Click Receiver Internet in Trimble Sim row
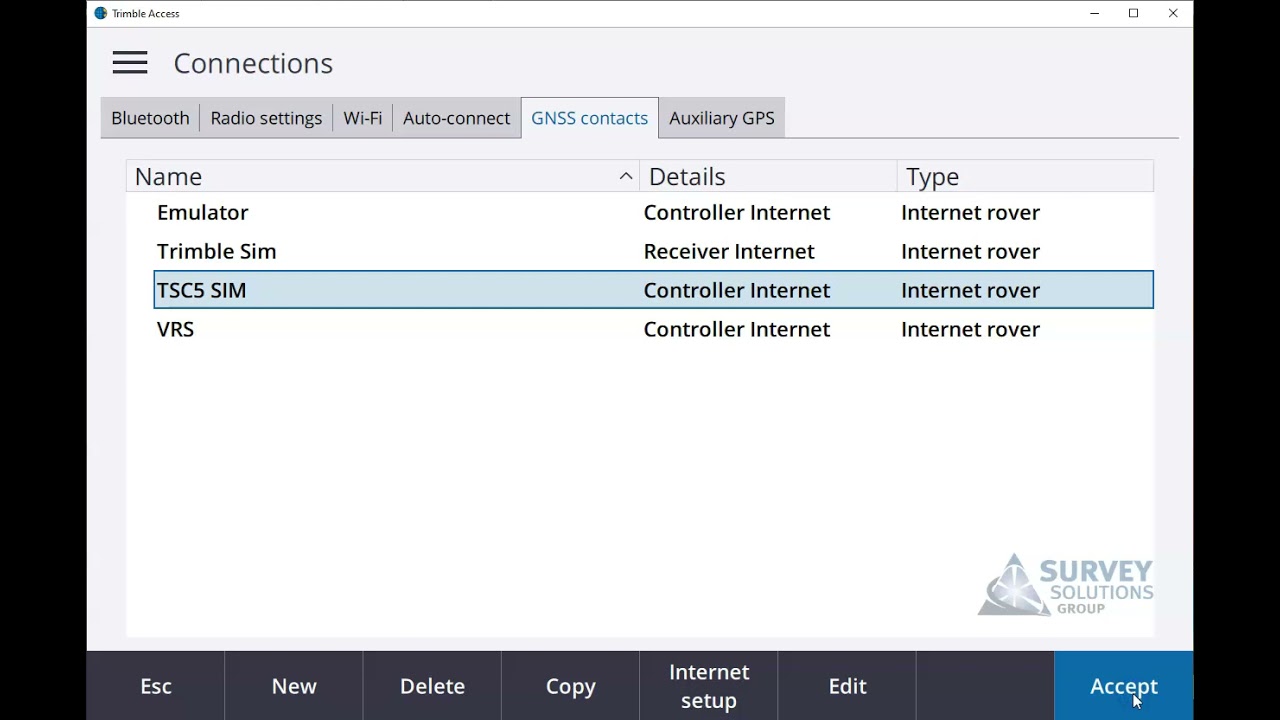Image resolution: width=1280 pixels, height=720 pixels. point(729,251)
